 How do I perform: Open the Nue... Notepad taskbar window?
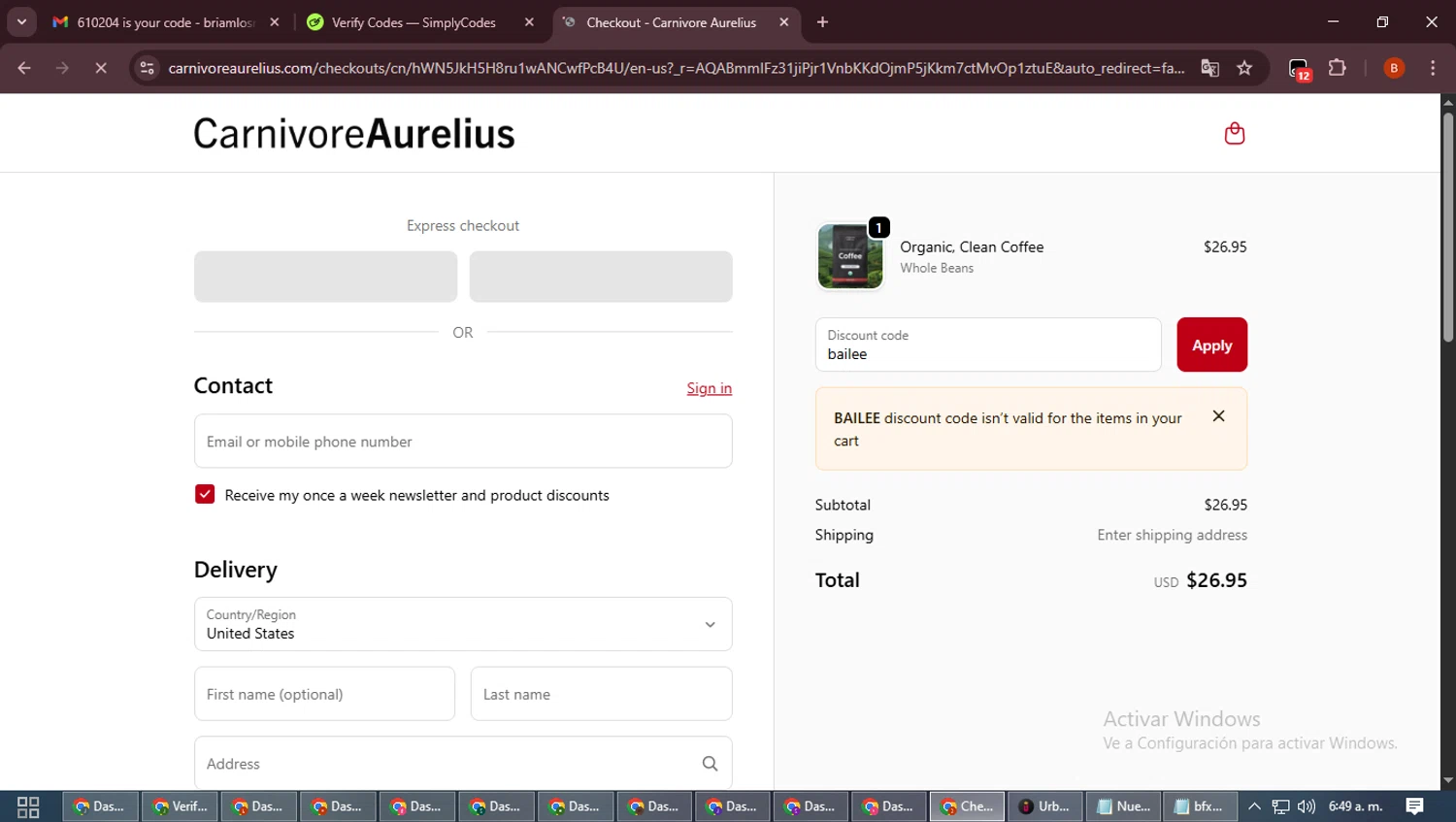(x=1124, y=806)
